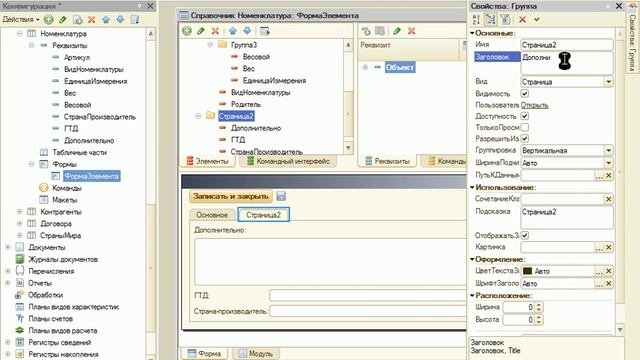Clear ШрифтЗаголовка value with X
This screenshot has height=360, width=640.
tap(609, 283)
